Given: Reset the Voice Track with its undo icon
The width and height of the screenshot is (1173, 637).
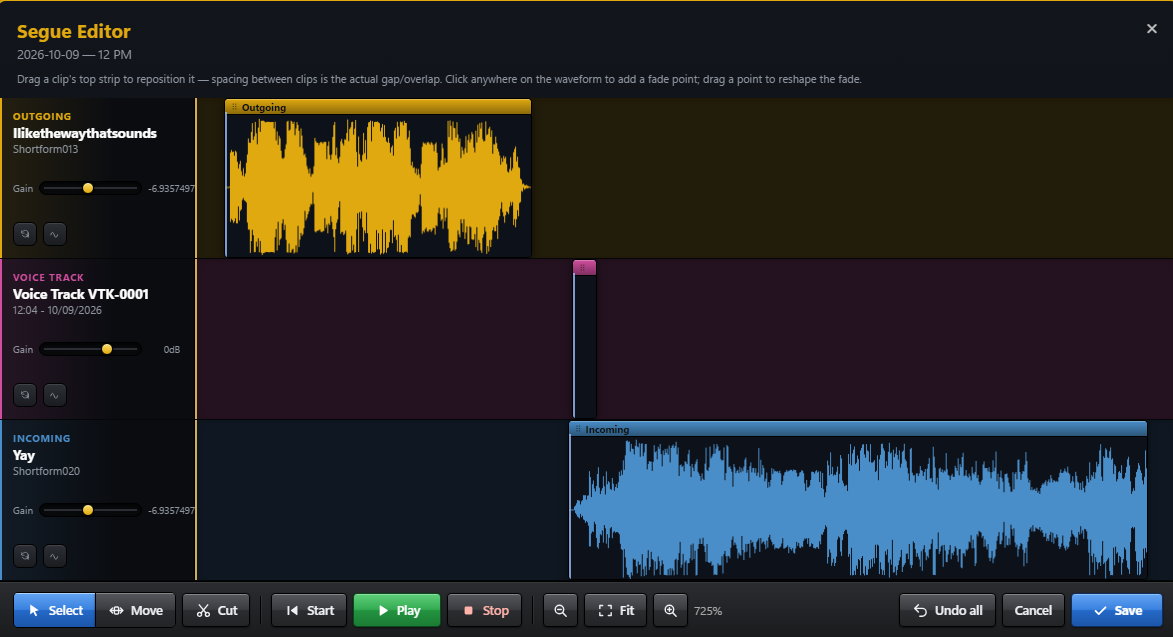Looking at the screenshot, I should click(x=25, y=395).
